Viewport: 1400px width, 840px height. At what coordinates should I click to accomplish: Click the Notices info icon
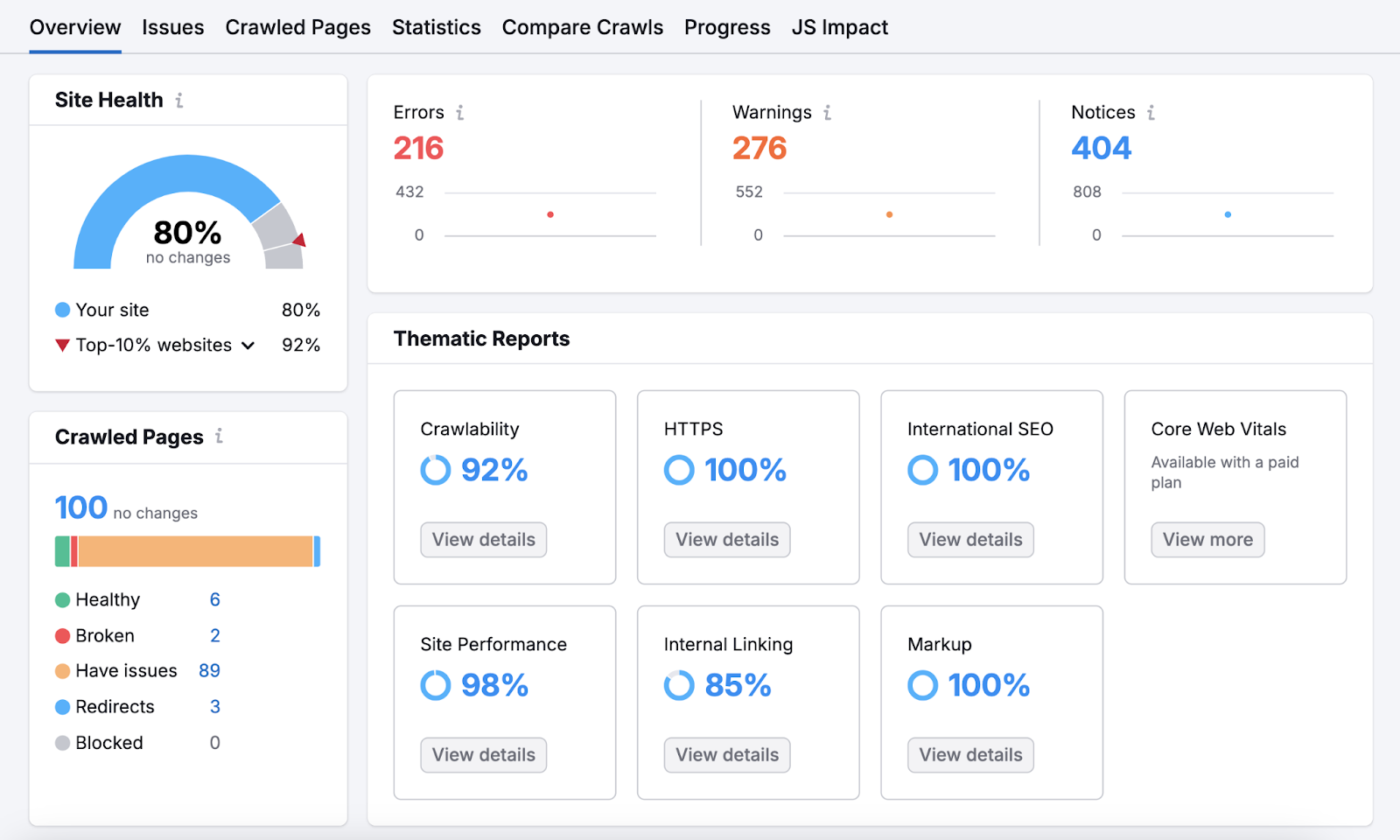tap(1151, 112)
